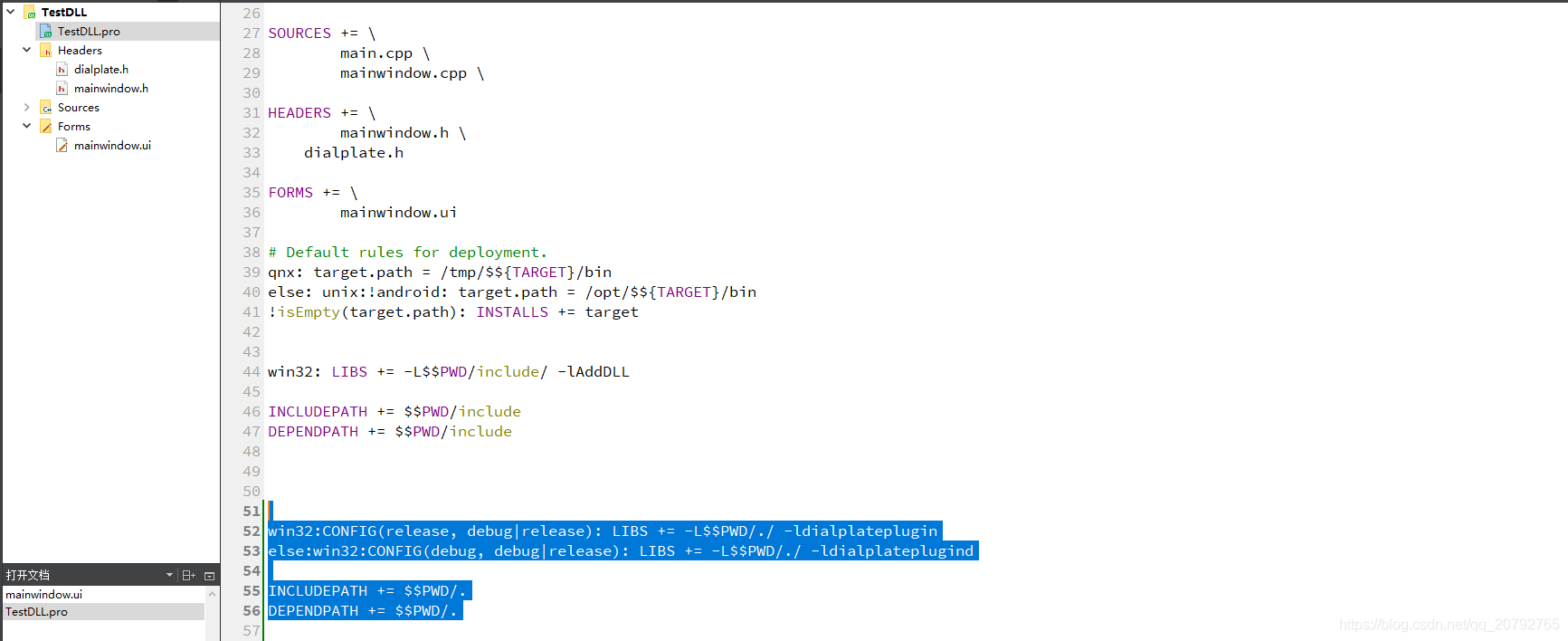Collapse the TestDLL project root node
Viewport: 1568px width, 641px height.
click(11, 12)
